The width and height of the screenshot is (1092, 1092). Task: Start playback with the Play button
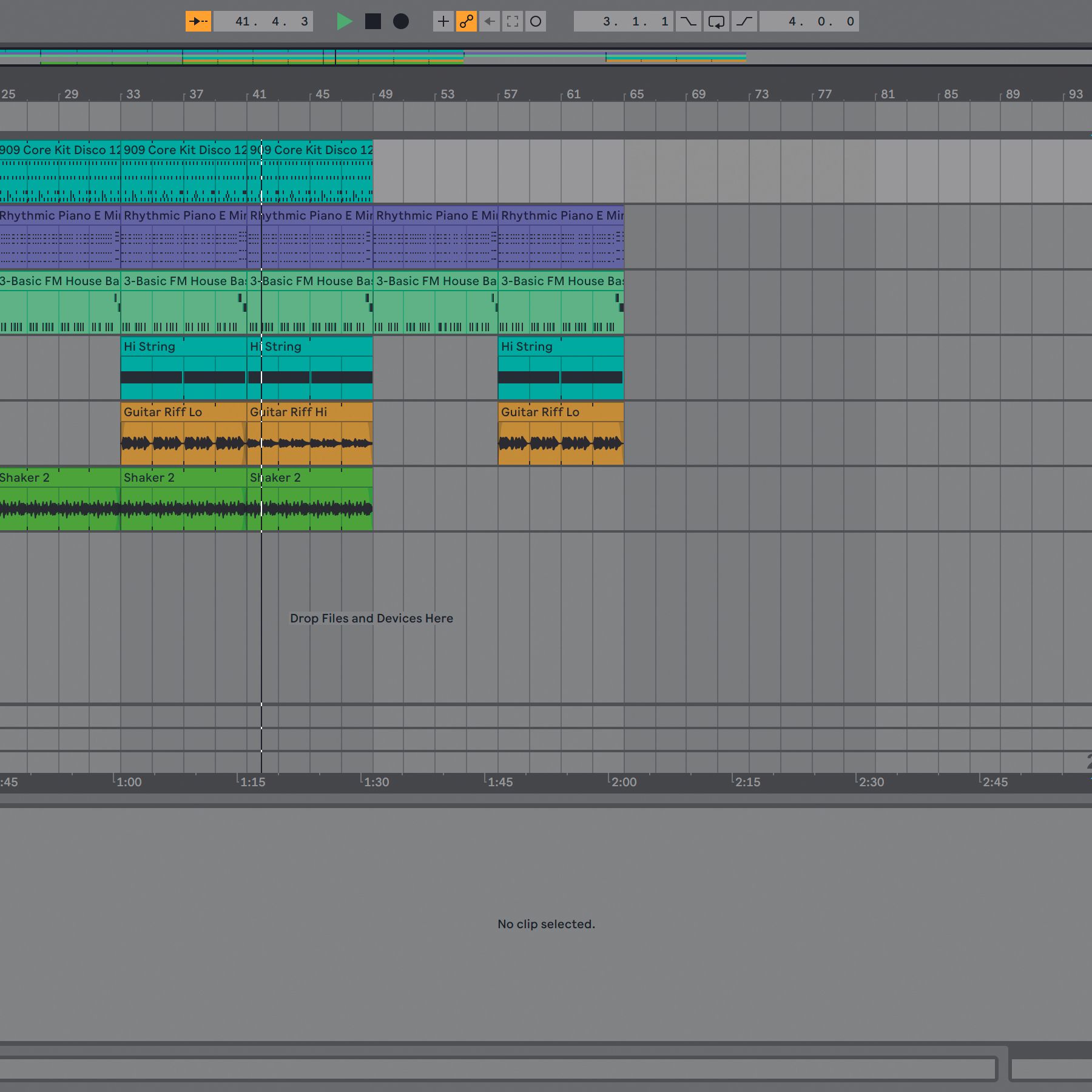point(344,21)
